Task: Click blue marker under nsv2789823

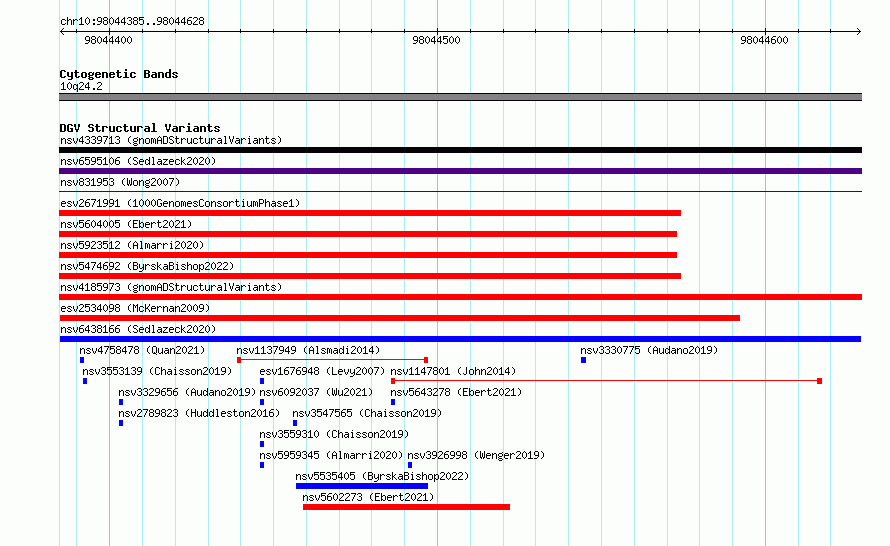Action: [x=121, y=423]
